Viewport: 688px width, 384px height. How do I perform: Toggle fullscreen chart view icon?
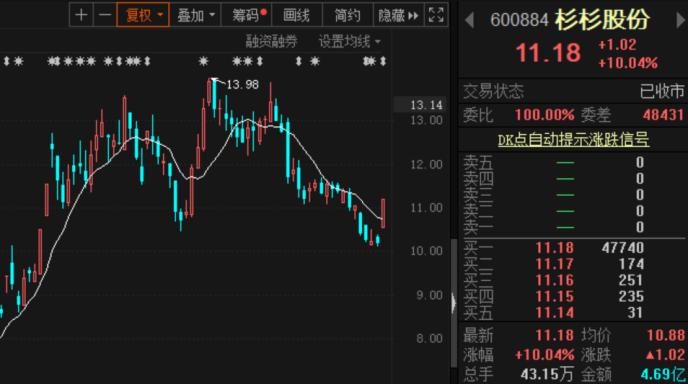[436, 15]
